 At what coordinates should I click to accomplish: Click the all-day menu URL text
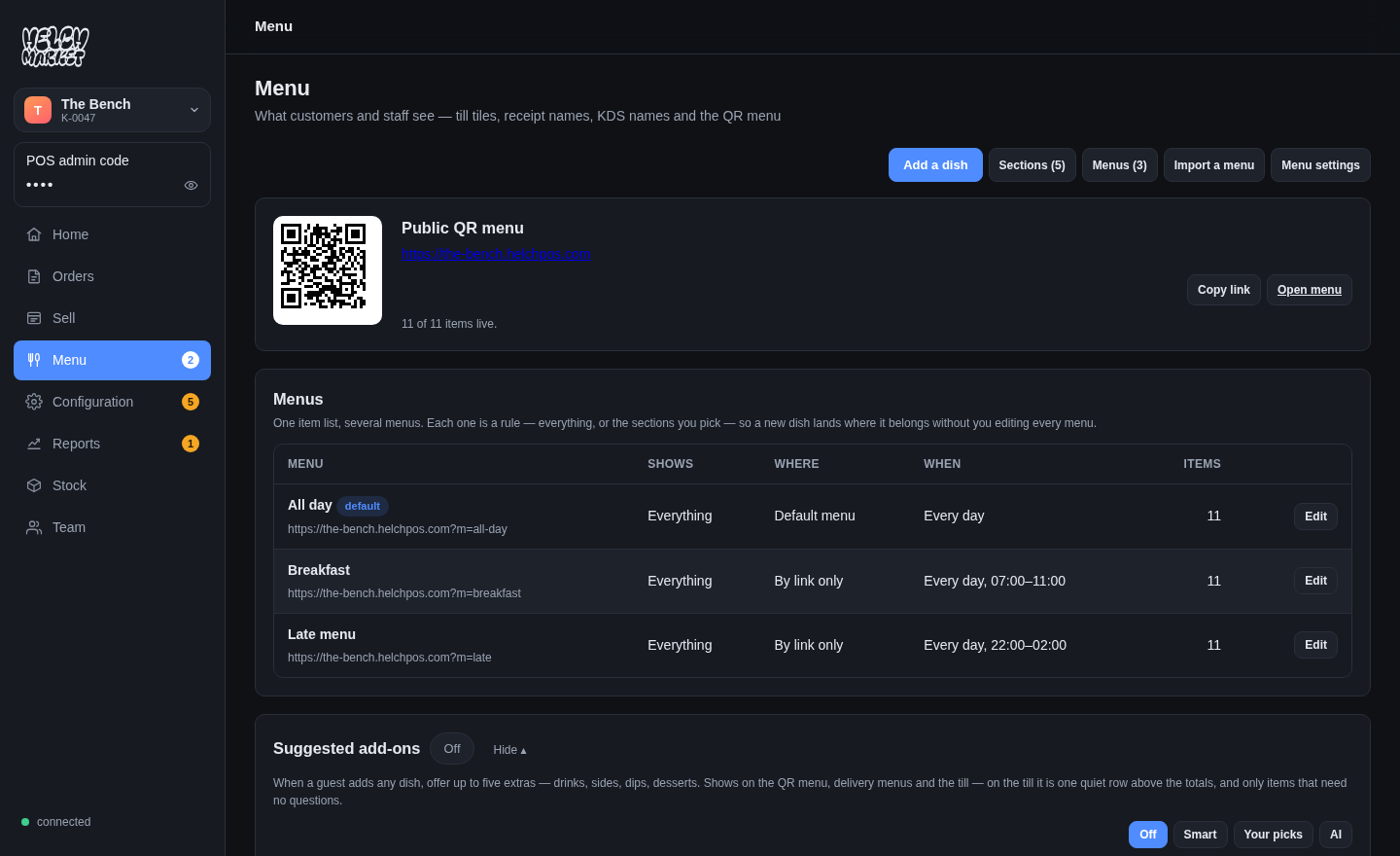click(x=398, y=529)
